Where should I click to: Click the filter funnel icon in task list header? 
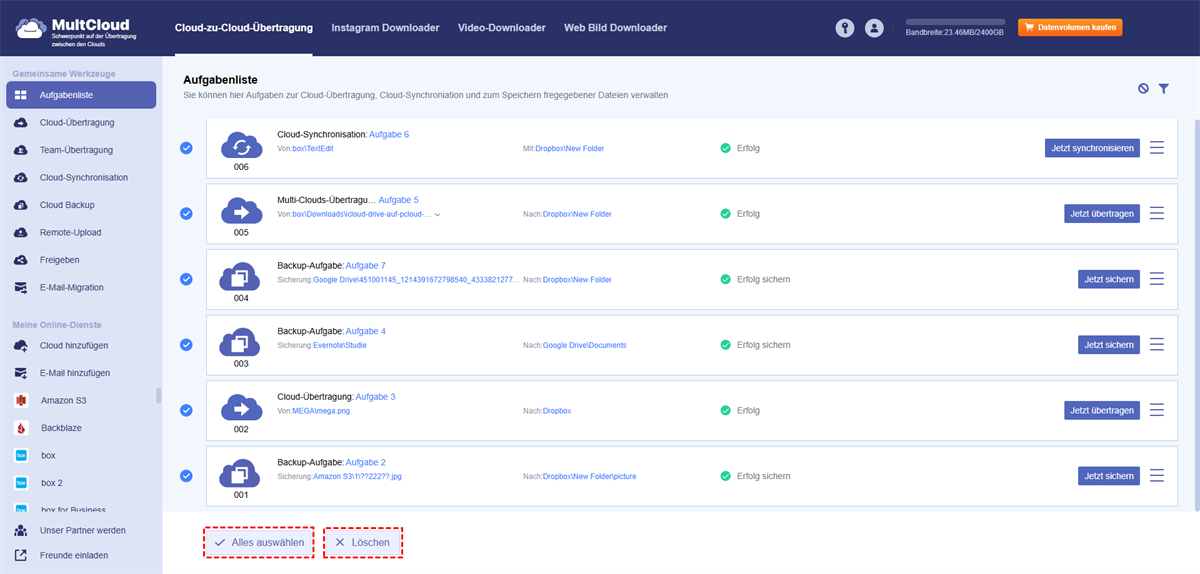(x=1164, y=89)
